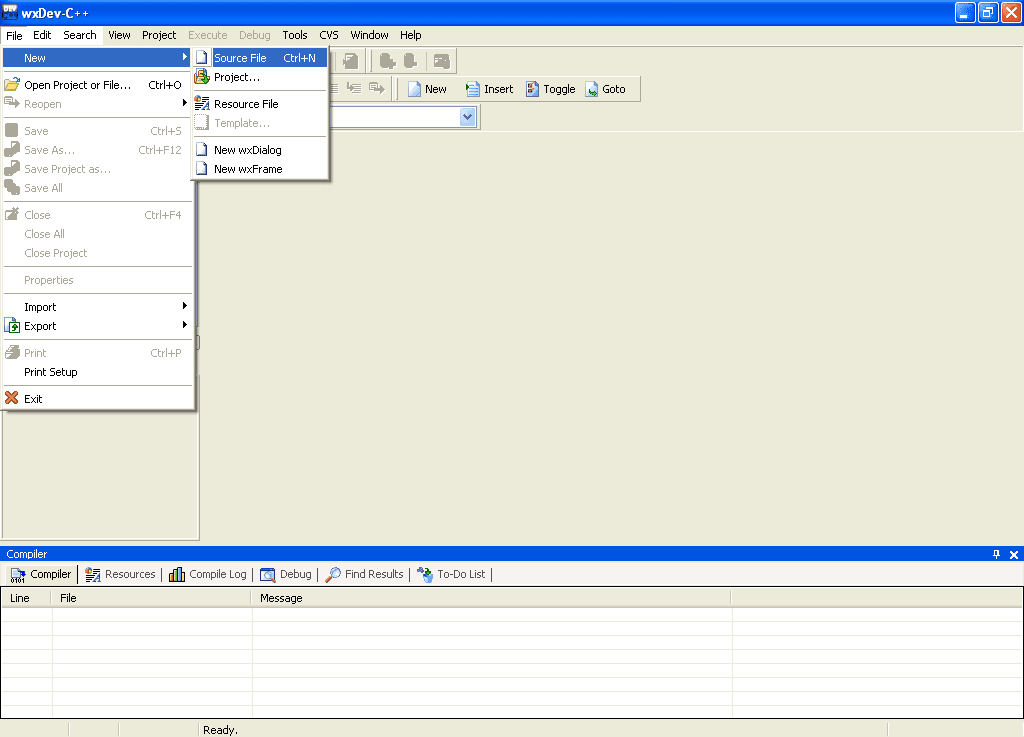Click Exit in the File menu
The height and width of the screenshot is (737, 1024).
(x=97, y=399)
